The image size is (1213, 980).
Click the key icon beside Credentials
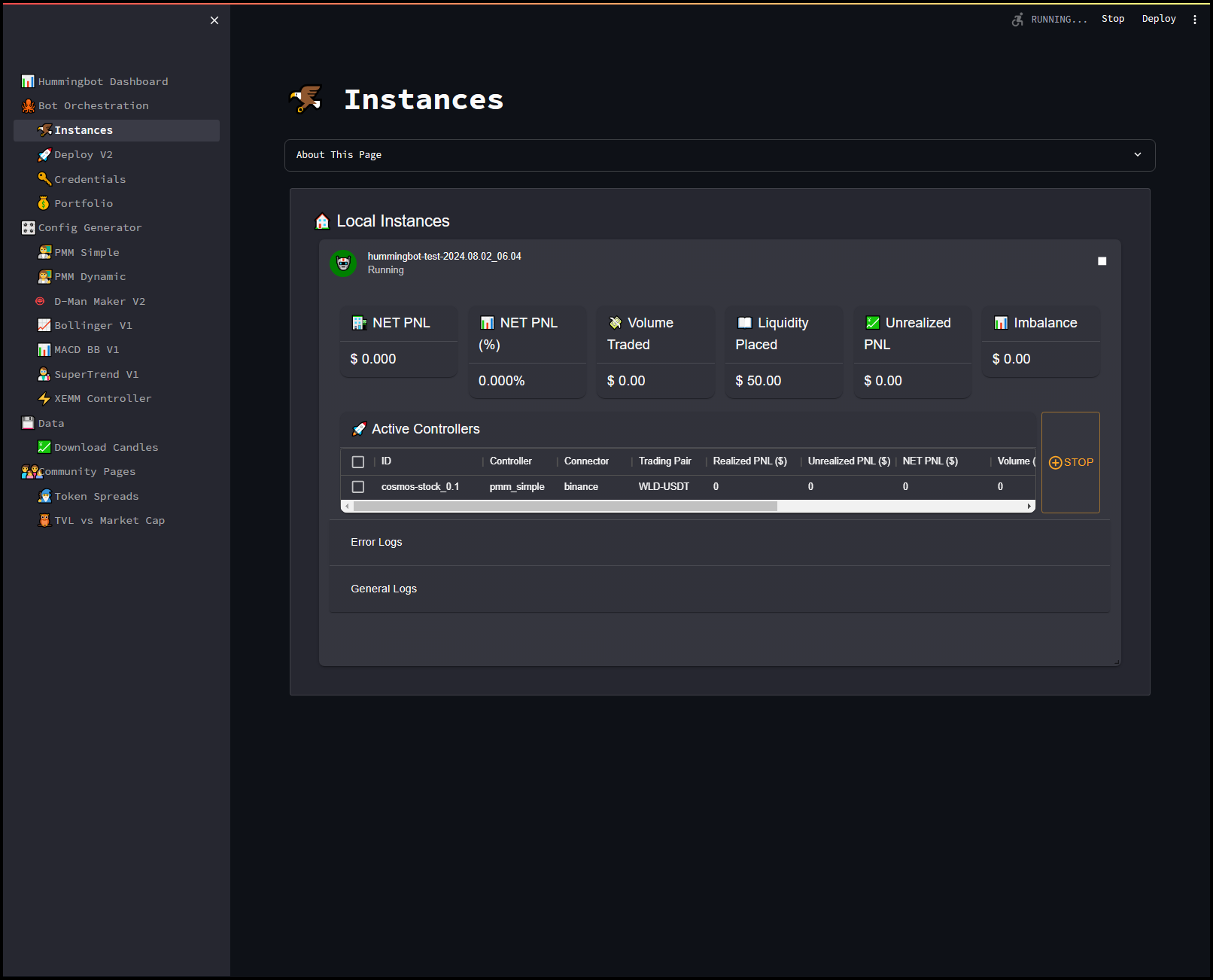(x=44, y=179)
